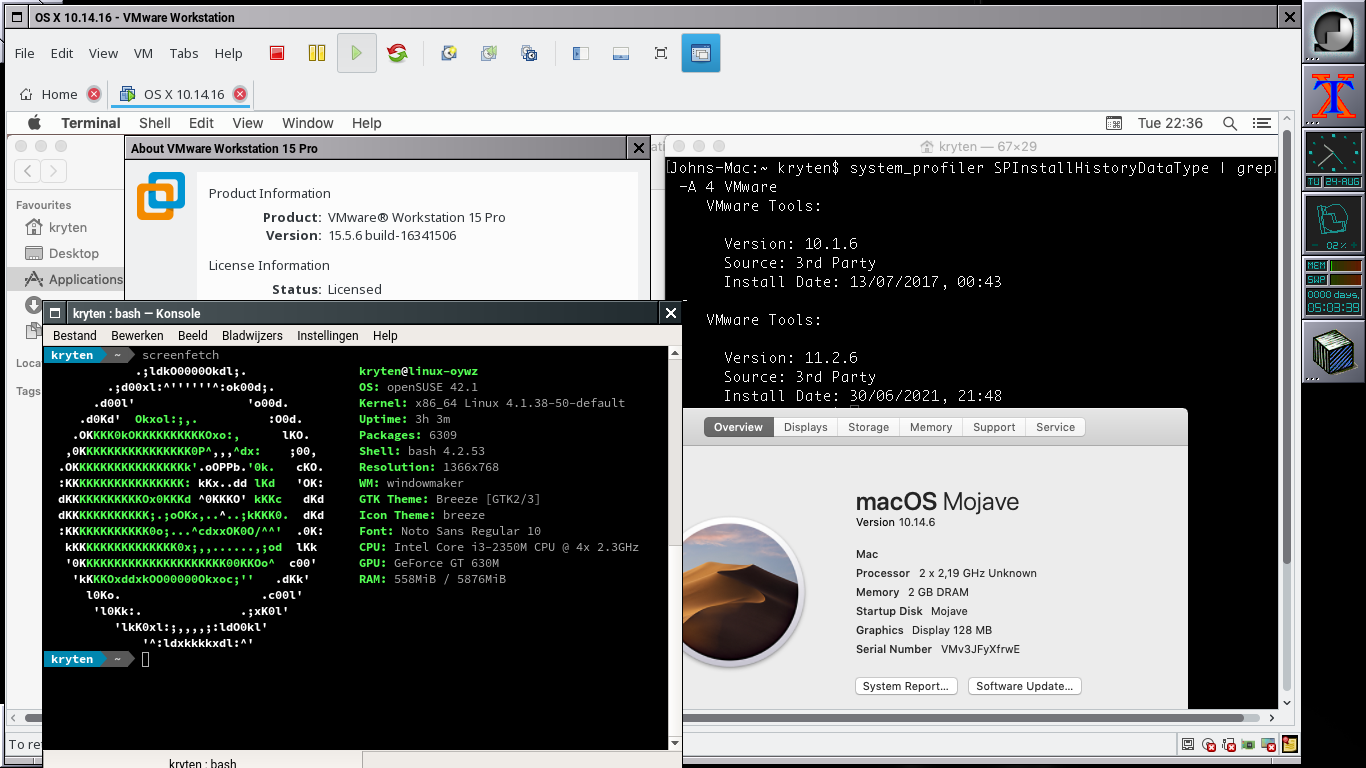The height and width of the screenshot is (768, 1366).
Task: Power off the virtual machine
Action: click(x=276, y=53)
